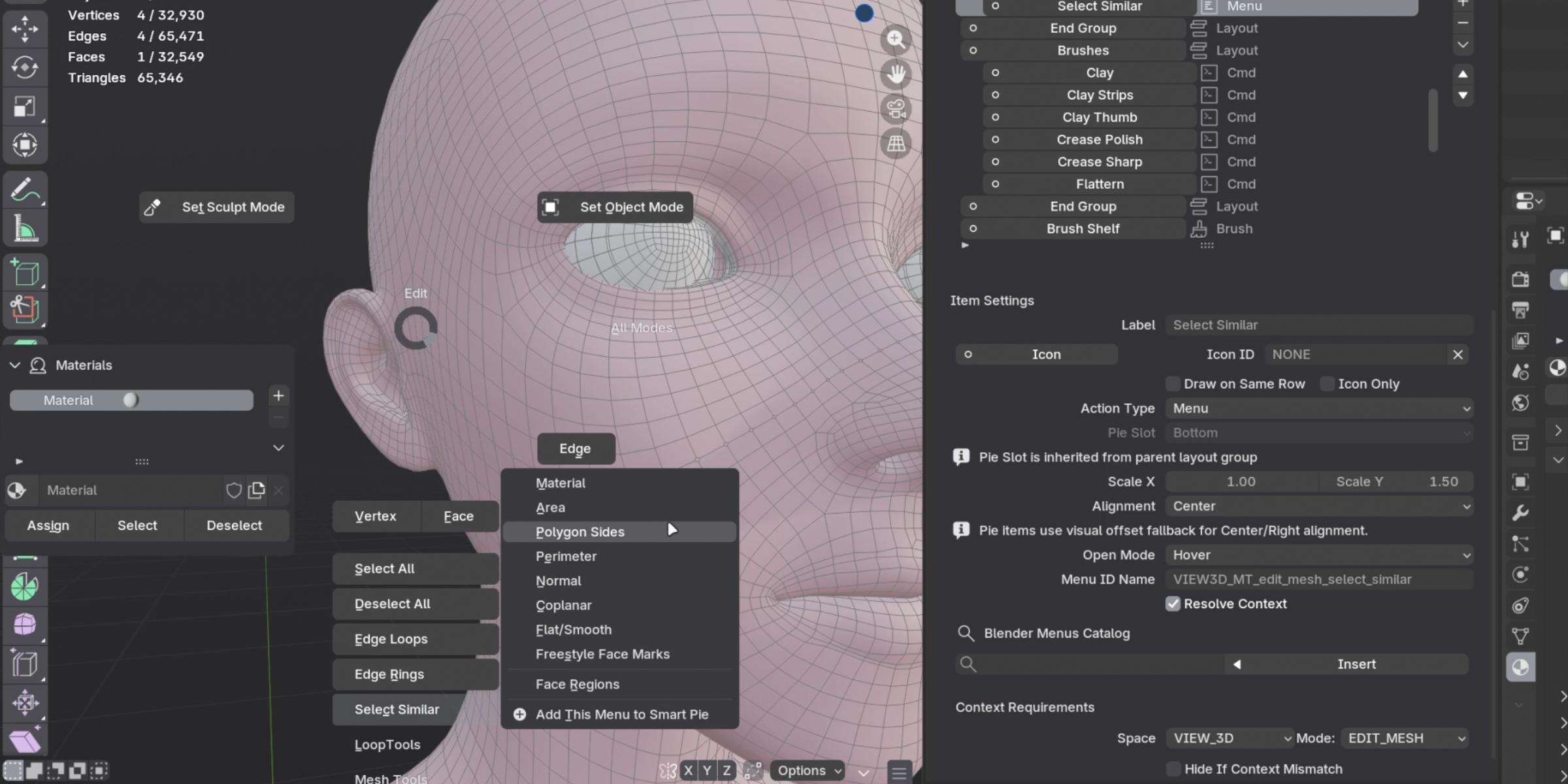Image resolution: width=1568 pixels, height=784 pixels.
Task: Adjust the Scale Y value field
Action: click(1396, 482)
